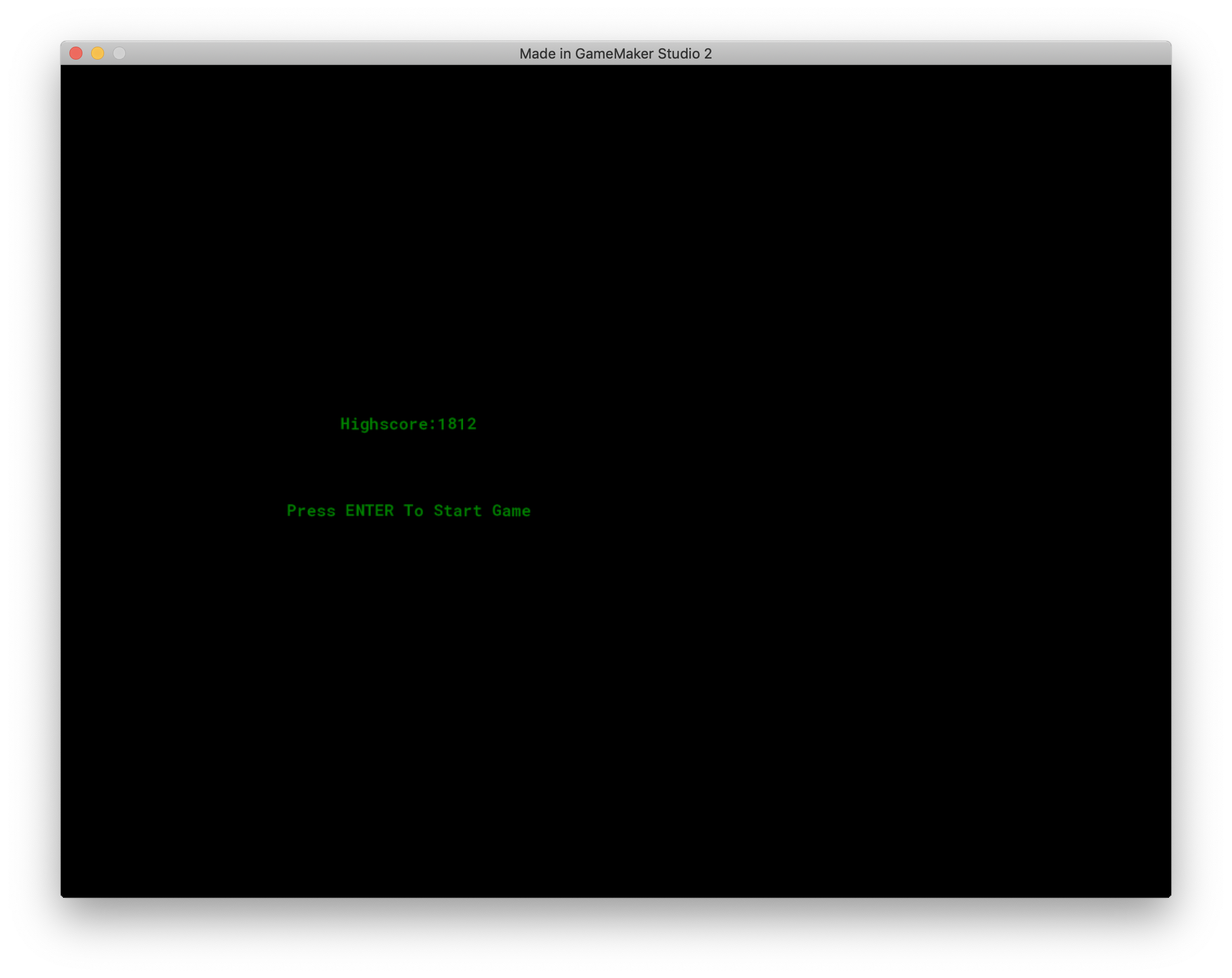Image resolution: width=1232 pixels, height=978 pixels.
Task: Click colon between Highscore and 1812
Action: (x=433, y=425)
